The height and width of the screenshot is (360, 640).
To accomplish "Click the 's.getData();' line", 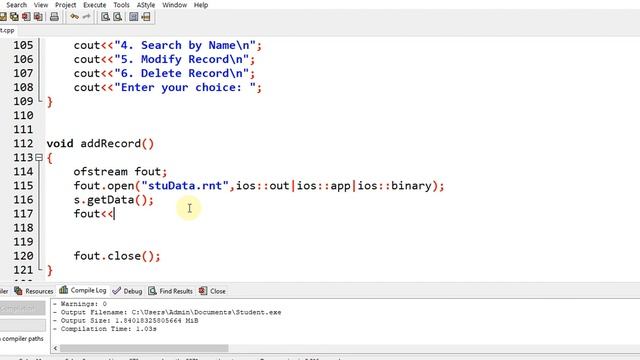I will [114, 200].
